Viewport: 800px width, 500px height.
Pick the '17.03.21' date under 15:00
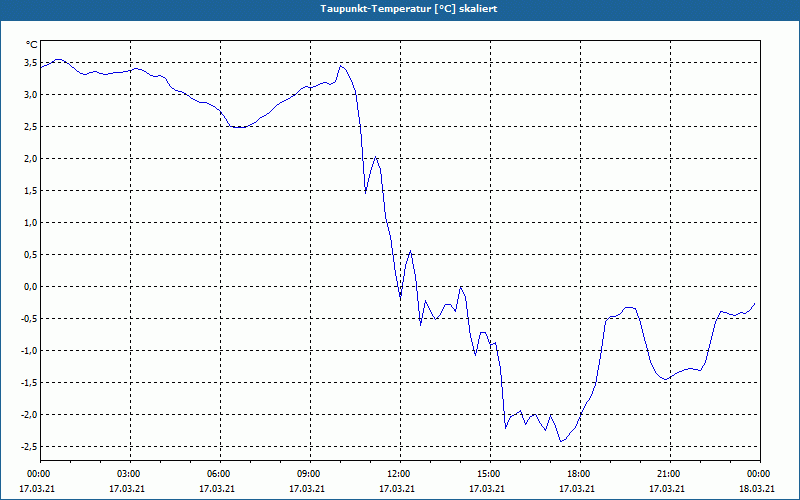(487, 489)
